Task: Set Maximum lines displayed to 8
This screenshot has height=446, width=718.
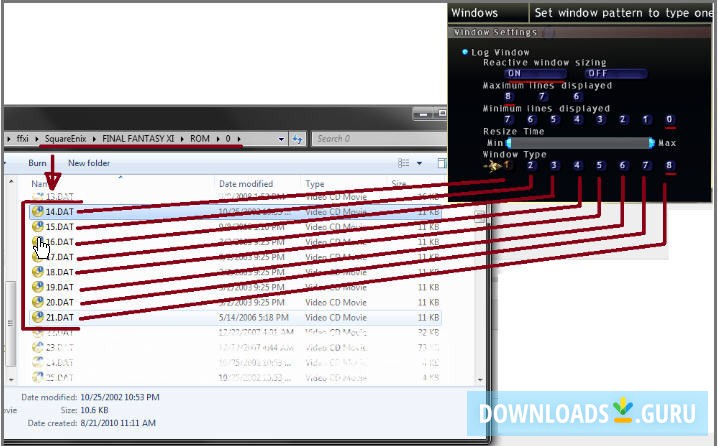Action: (507, 96)
